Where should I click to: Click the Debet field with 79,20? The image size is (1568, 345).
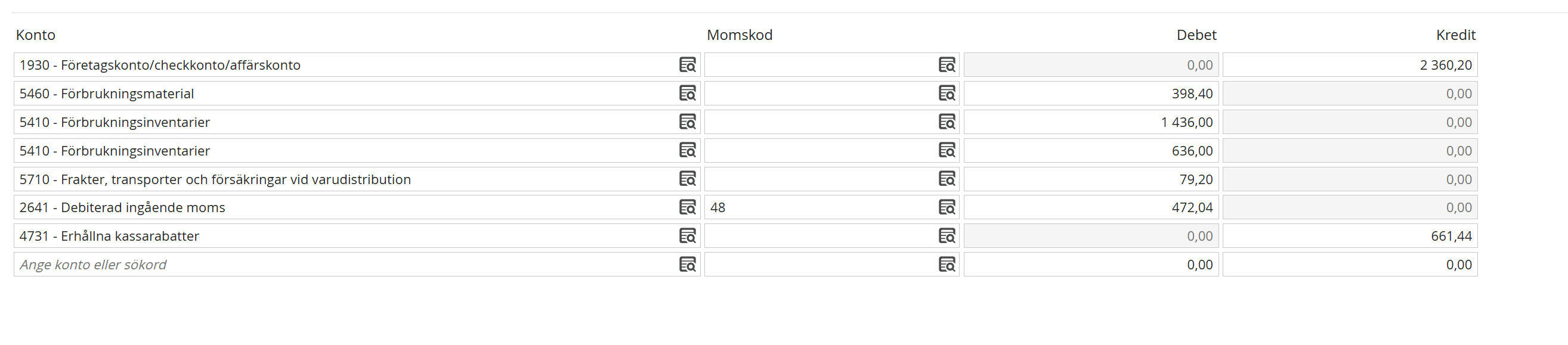1091,179
